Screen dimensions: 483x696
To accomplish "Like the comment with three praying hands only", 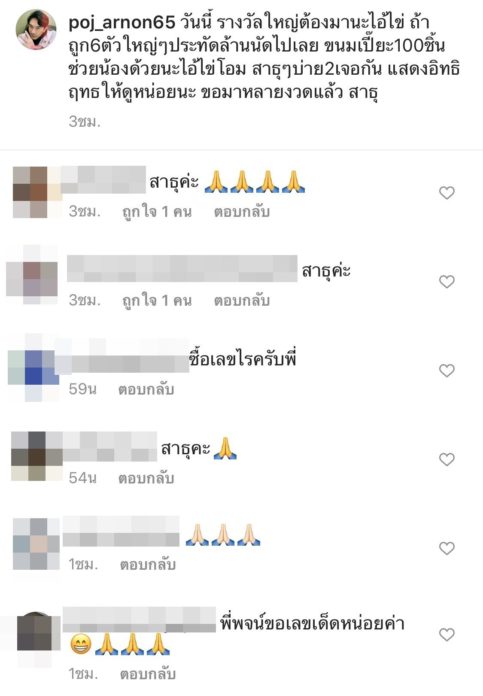I will [447, 548].
